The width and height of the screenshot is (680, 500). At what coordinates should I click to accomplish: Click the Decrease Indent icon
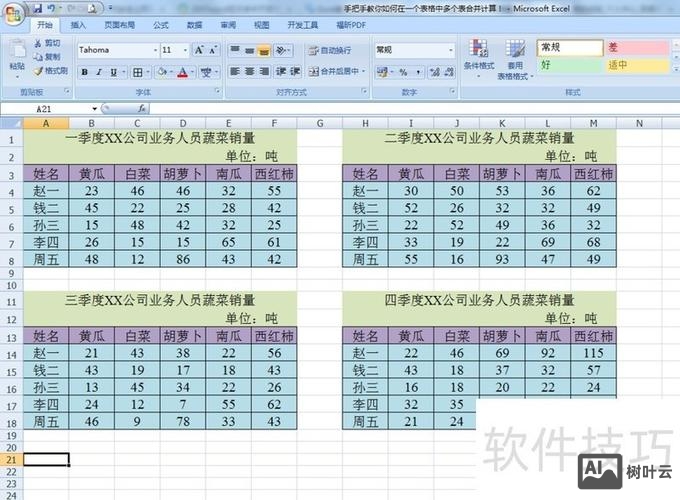pos(281,72)
